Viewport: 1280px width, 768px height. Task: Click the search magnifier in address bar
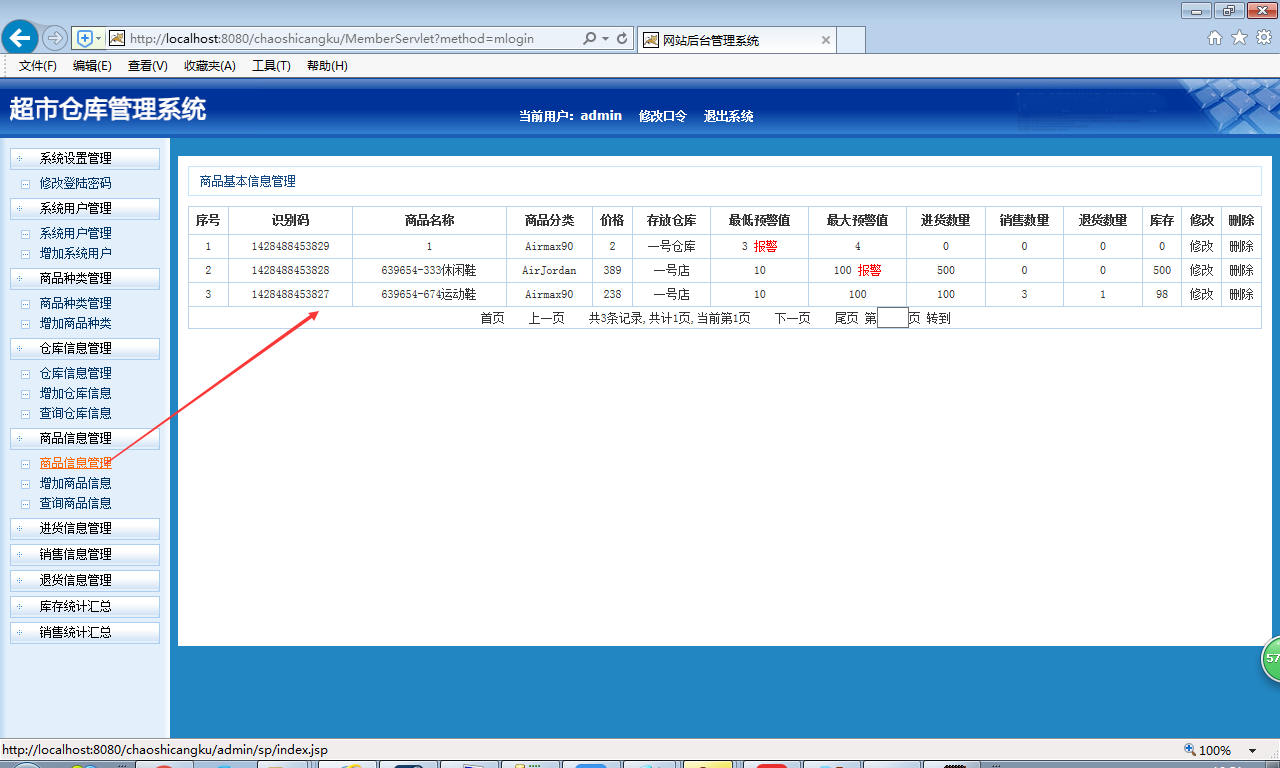590,39
